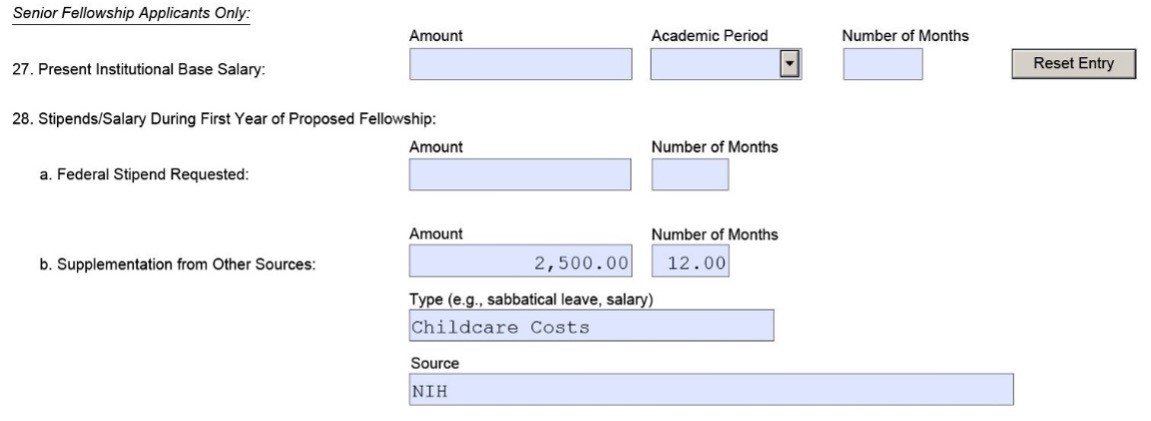
Task: Click the Academic Period column label
Action: 709,36
